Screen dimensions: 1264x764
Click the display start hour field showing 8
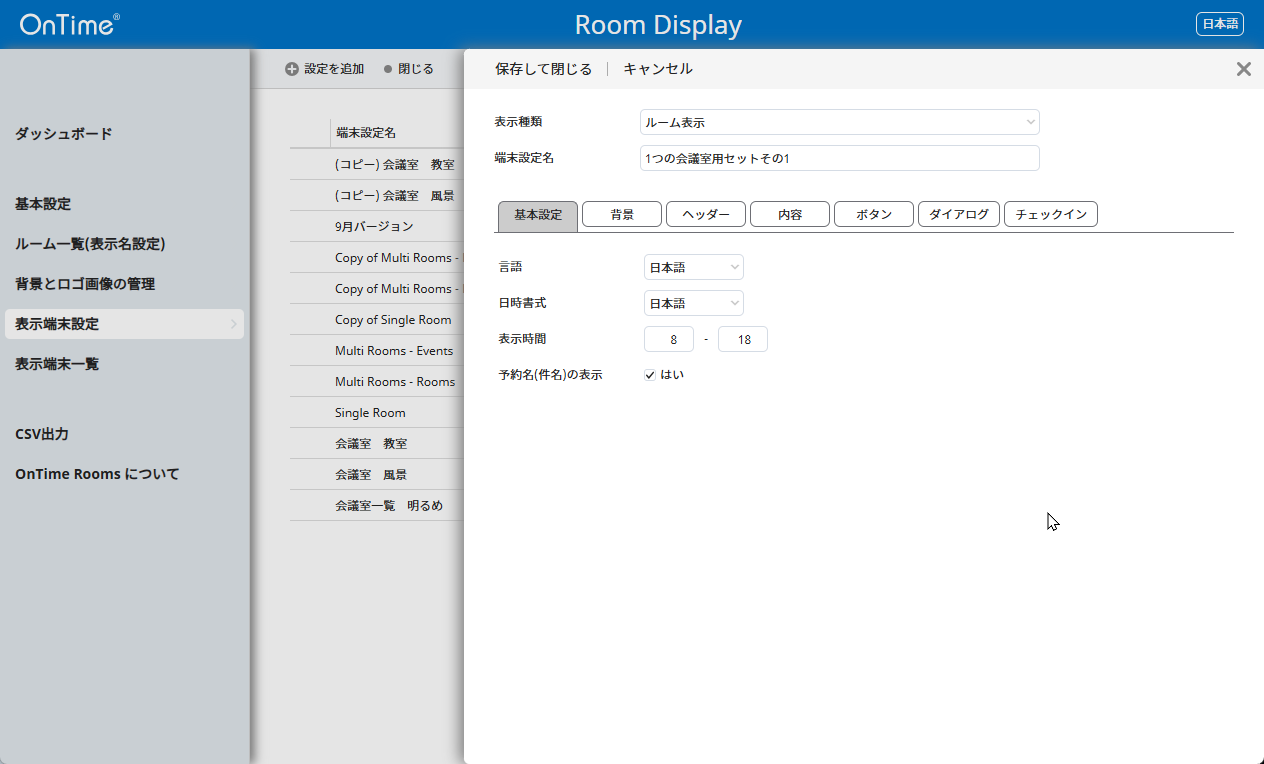(x=669, y=339)
